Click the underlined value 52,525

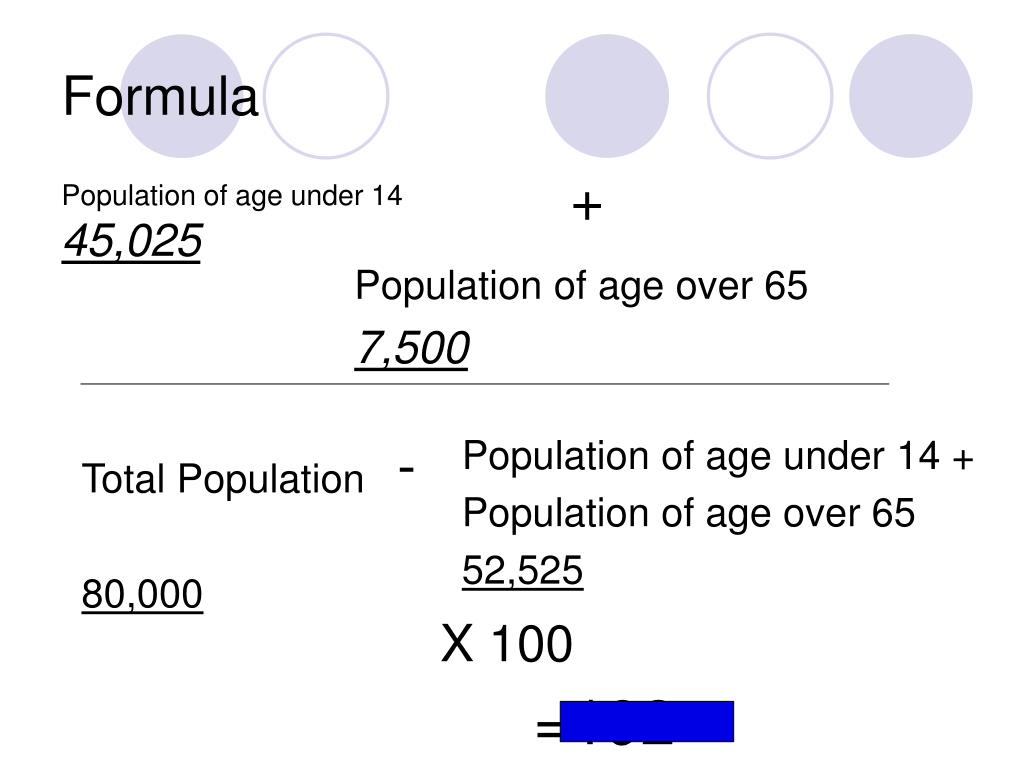[522, 571]
